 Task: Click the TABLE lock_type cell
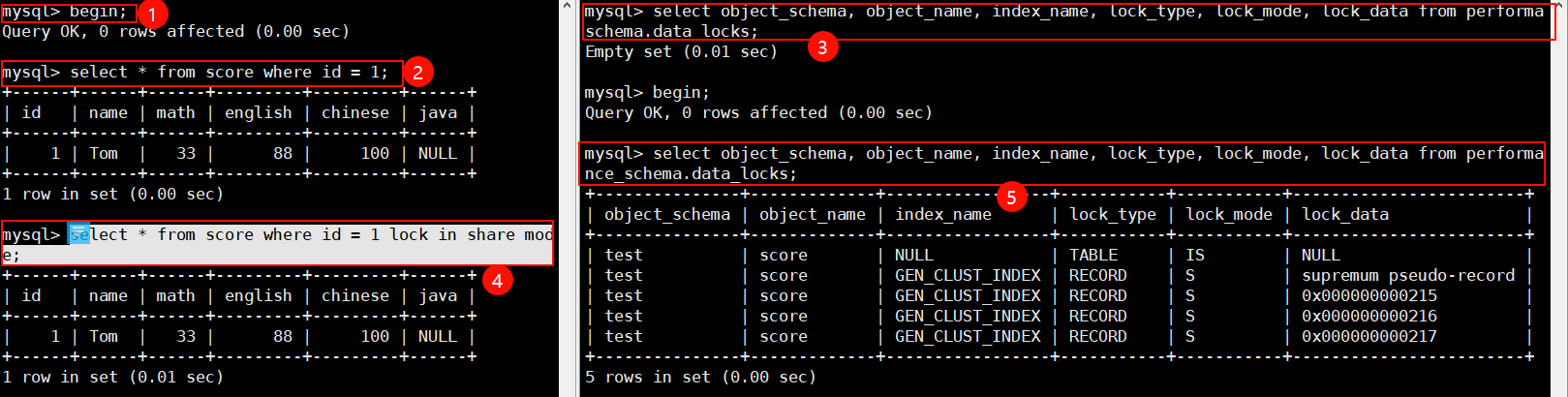tap(1092, 255)
